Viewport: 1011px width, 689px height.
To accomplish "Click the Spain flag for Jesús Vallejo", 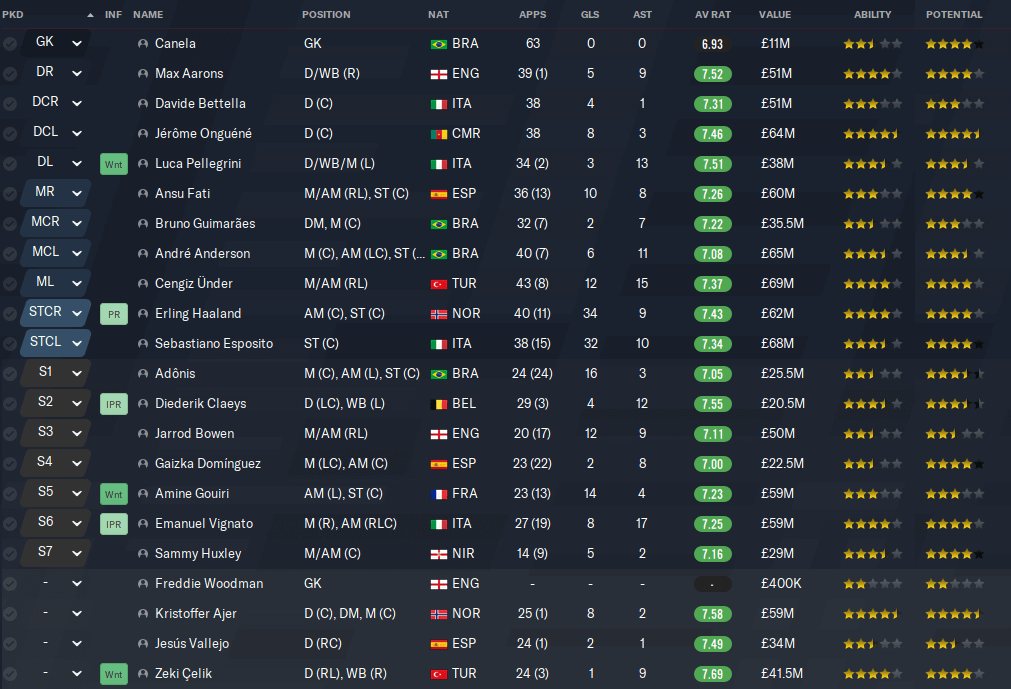I will tap(438, 645).
